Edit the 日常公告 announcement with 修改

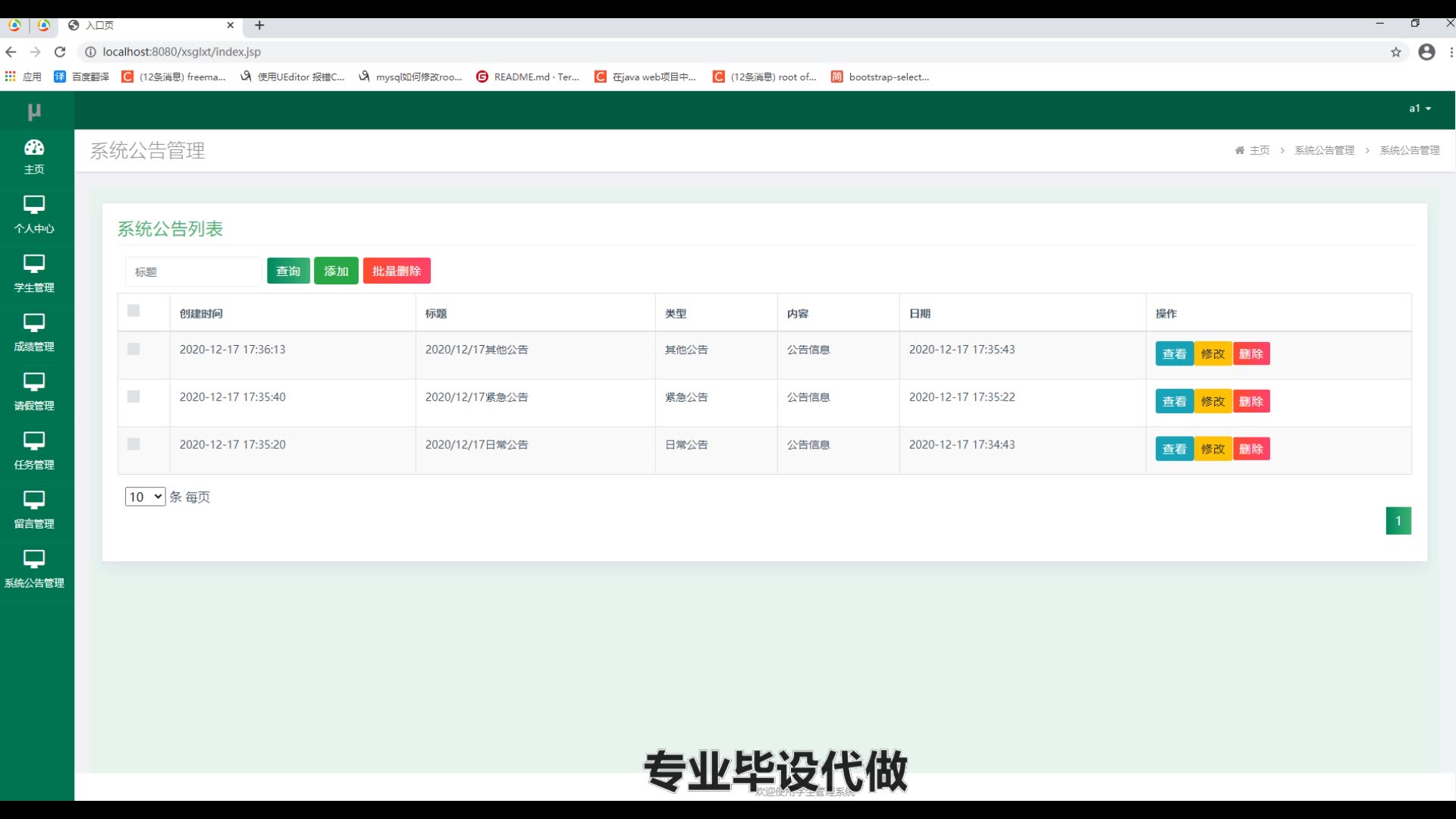pyautogui.click(x=1213, y=449)
